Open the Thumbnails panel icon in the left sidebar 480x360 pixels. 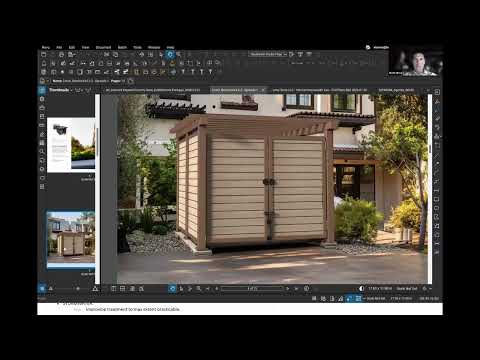[42, 90]
